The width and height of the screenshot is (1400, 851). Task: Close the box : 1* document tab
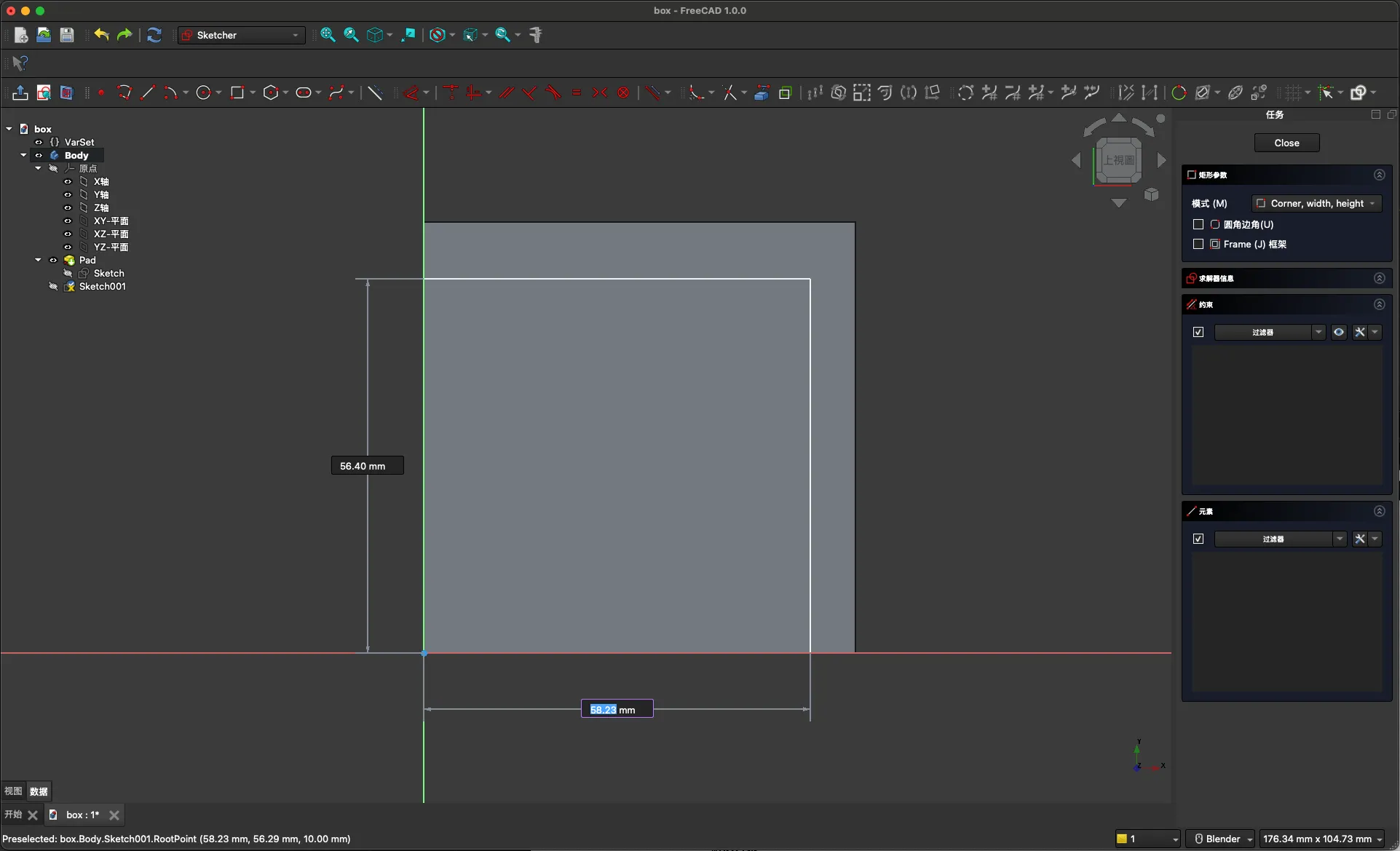114,815
